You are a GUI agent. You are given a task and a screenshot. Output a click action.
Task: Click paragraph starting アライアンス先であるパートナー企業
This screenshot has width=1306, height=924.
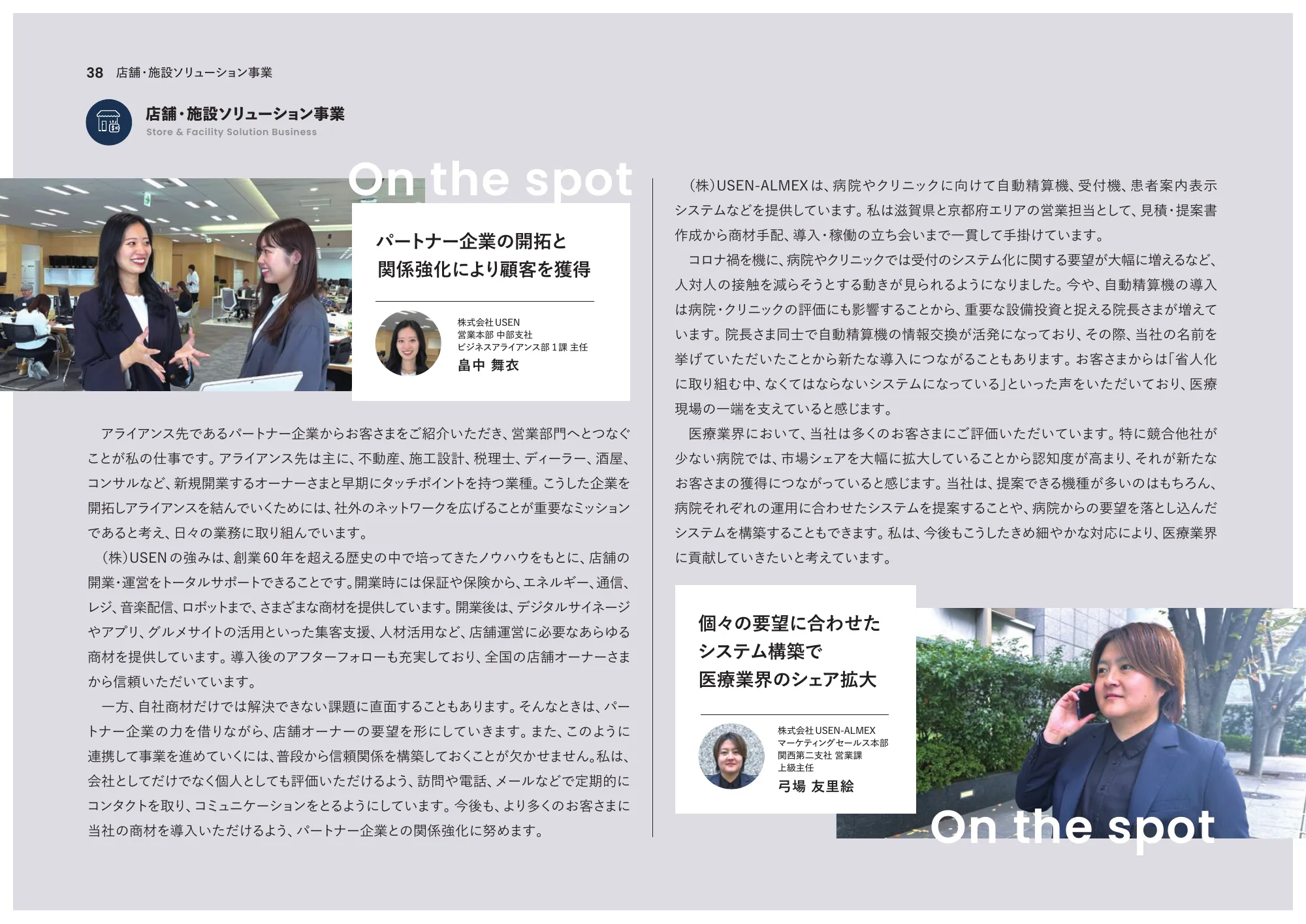coord(359,483)
